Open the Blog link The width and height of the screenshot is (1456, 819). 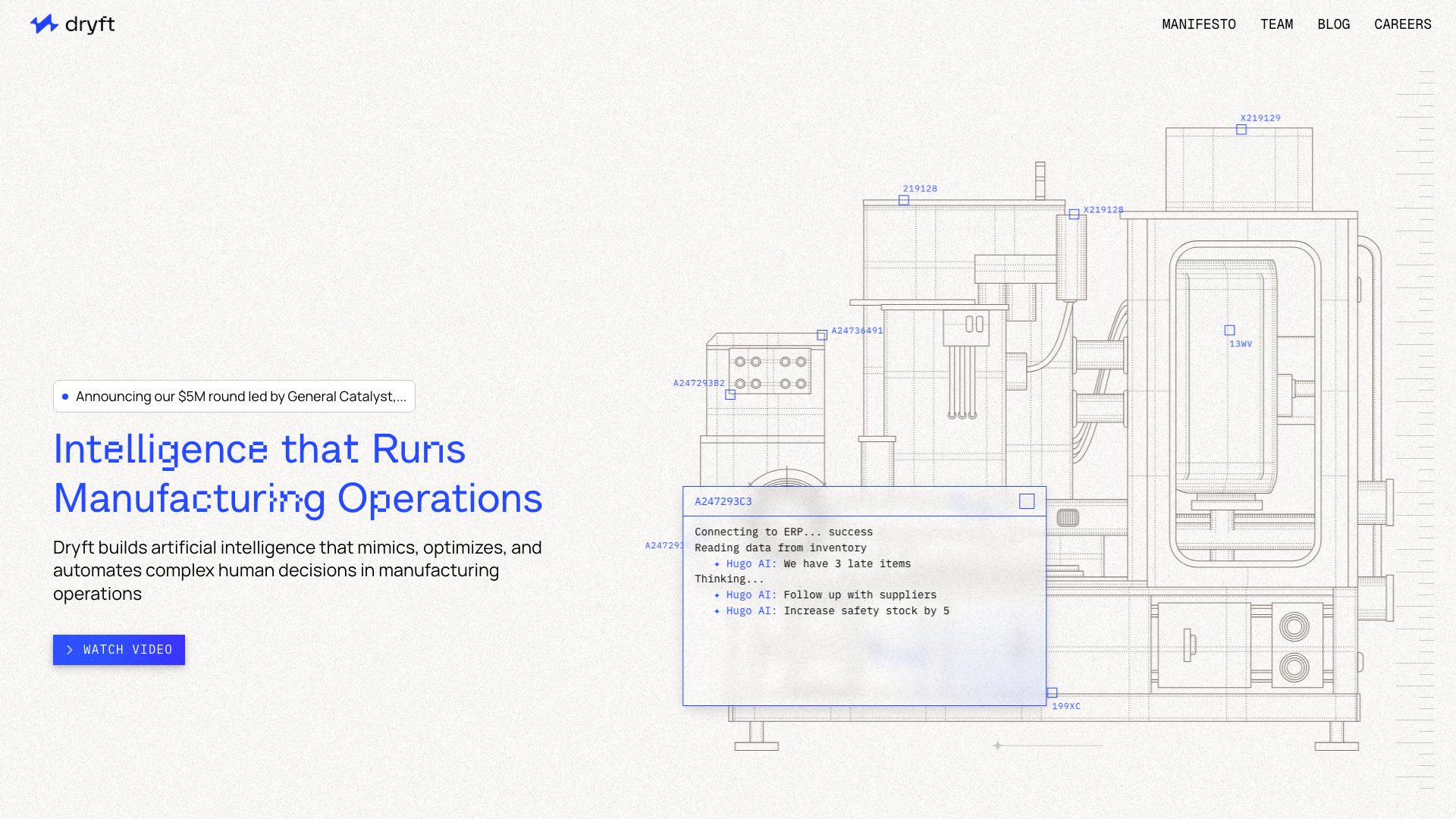(1333, 24)
